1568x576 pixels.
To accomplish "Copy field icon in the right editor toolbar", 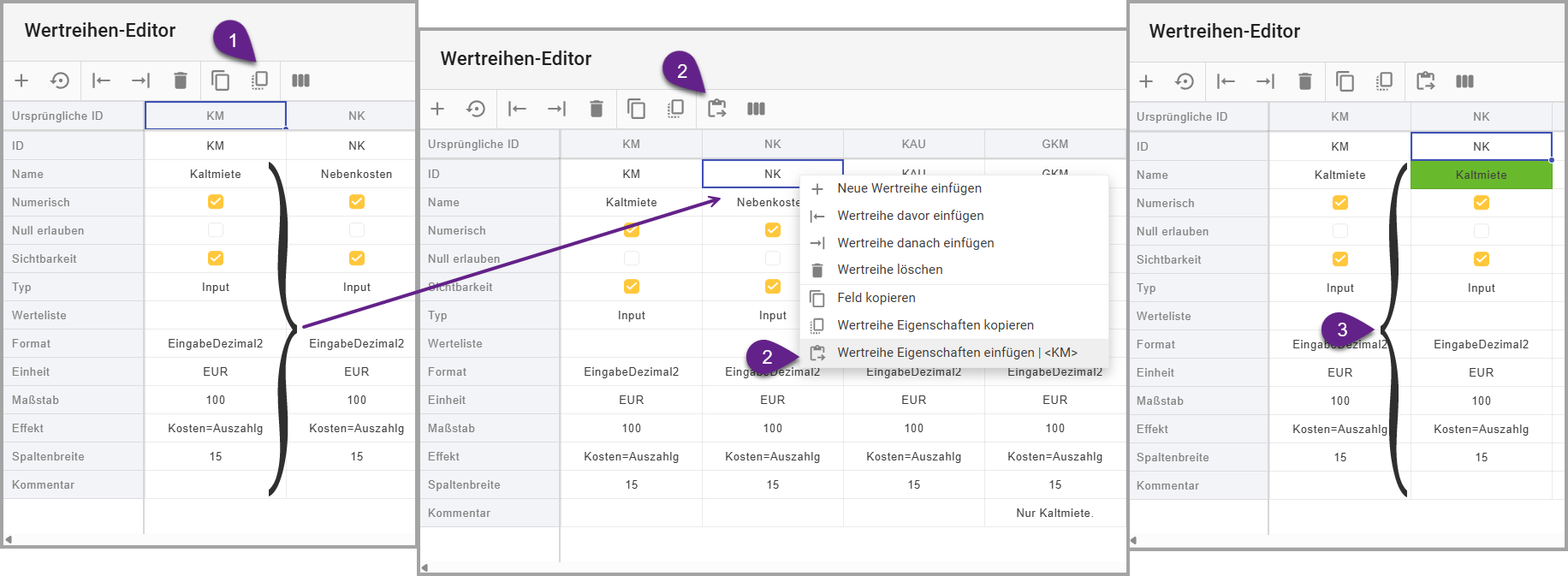I will (x=1345, y=81).
